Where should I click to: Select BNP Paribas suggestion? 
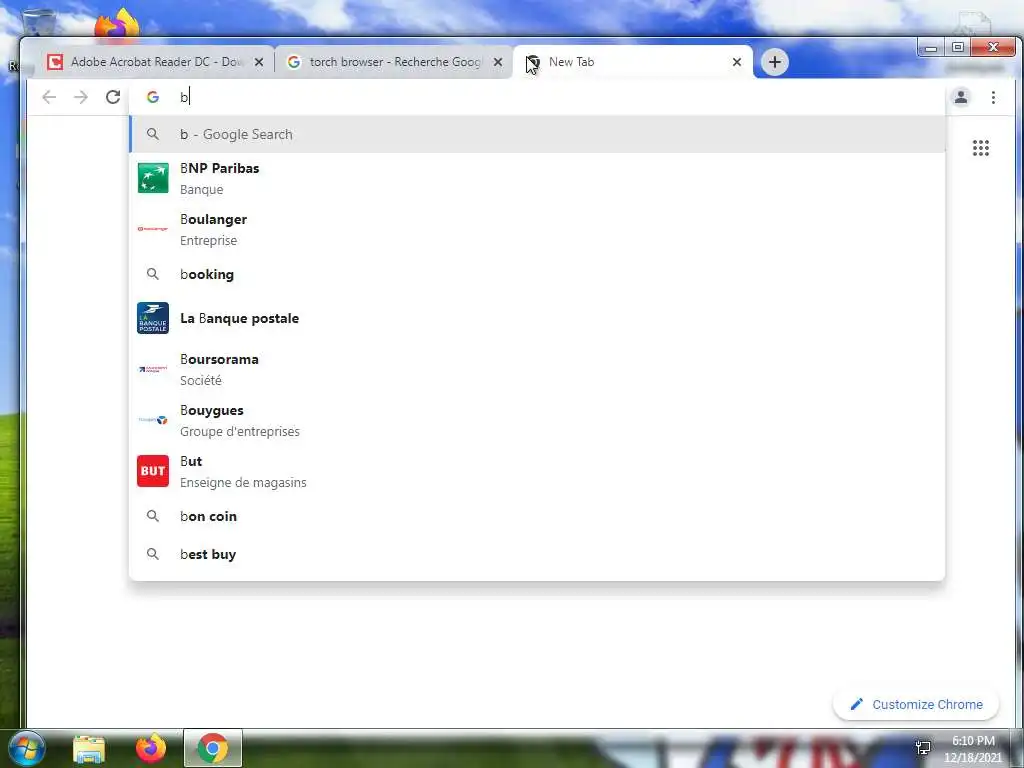(537, 178)
